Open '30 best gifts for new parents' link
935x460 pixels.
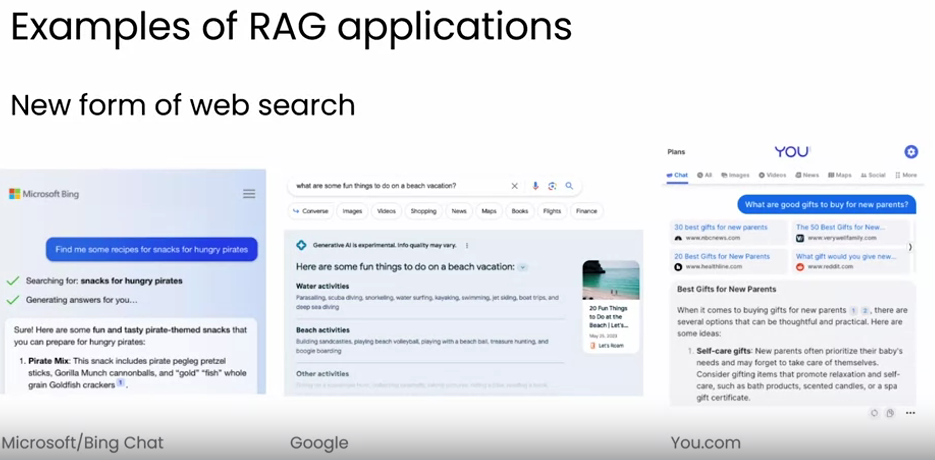(721, 227)
